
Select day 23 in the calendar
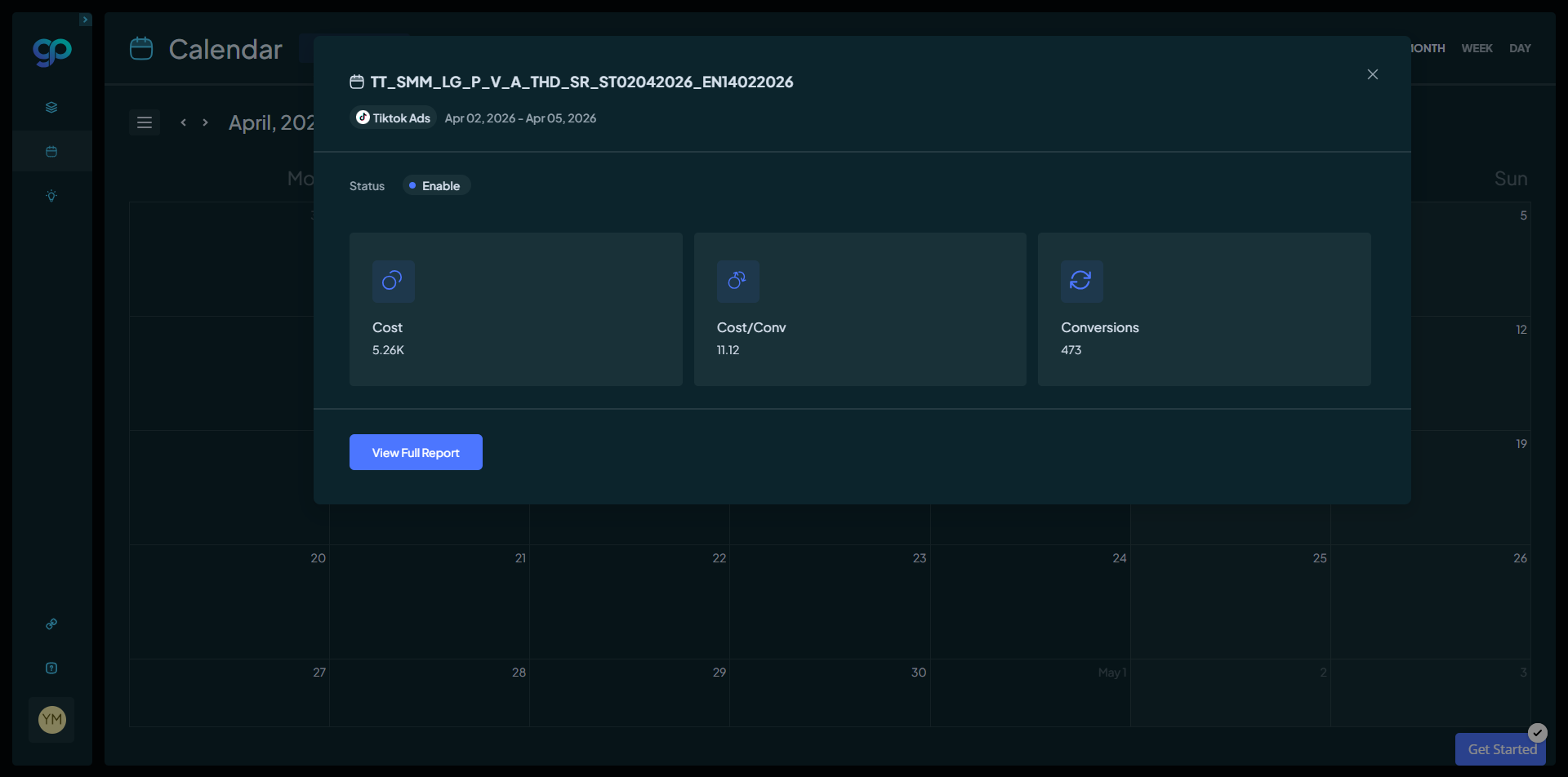[x=830, y=602]
